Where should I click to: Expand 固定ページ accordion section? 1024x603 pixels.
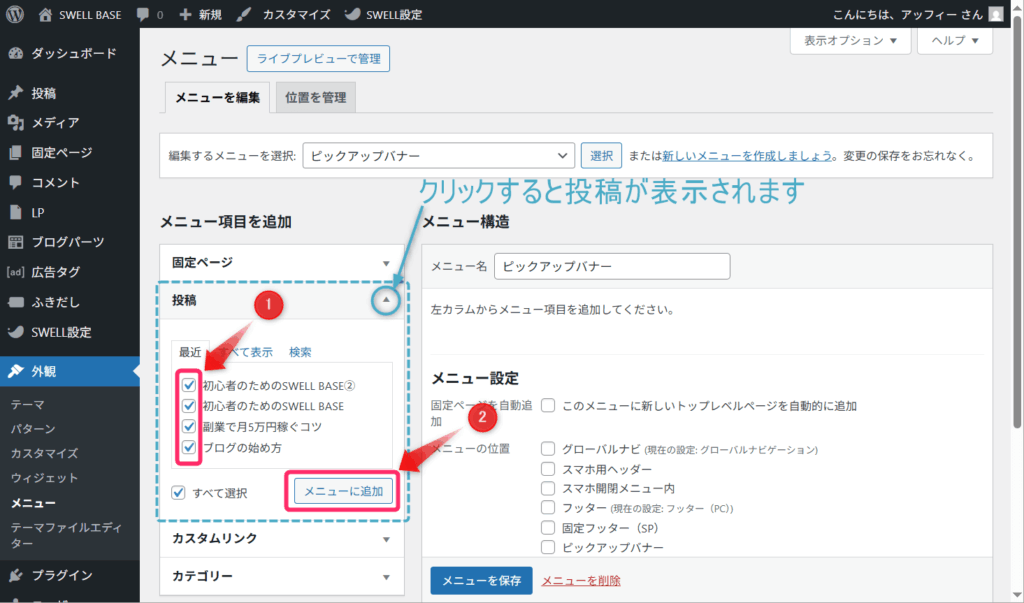coord(282,263)
